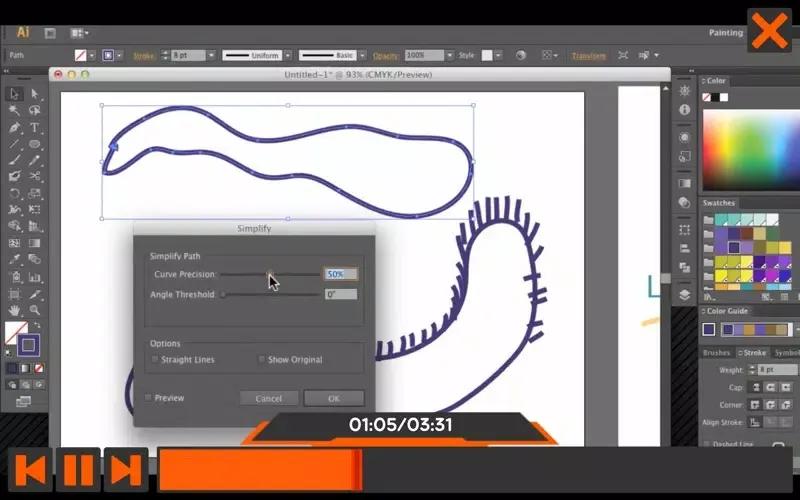Open the Painting workspace switcher

point(726,33)
